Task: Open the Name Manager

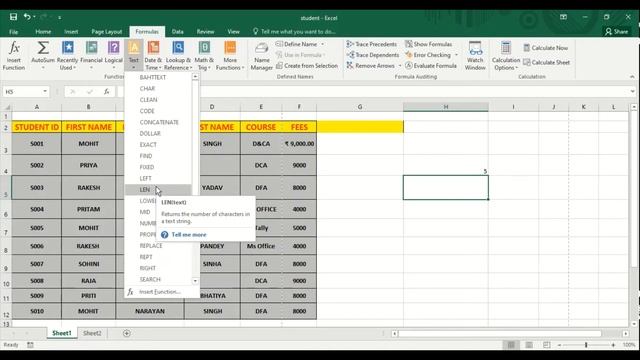Action: [x=262, y=56]
